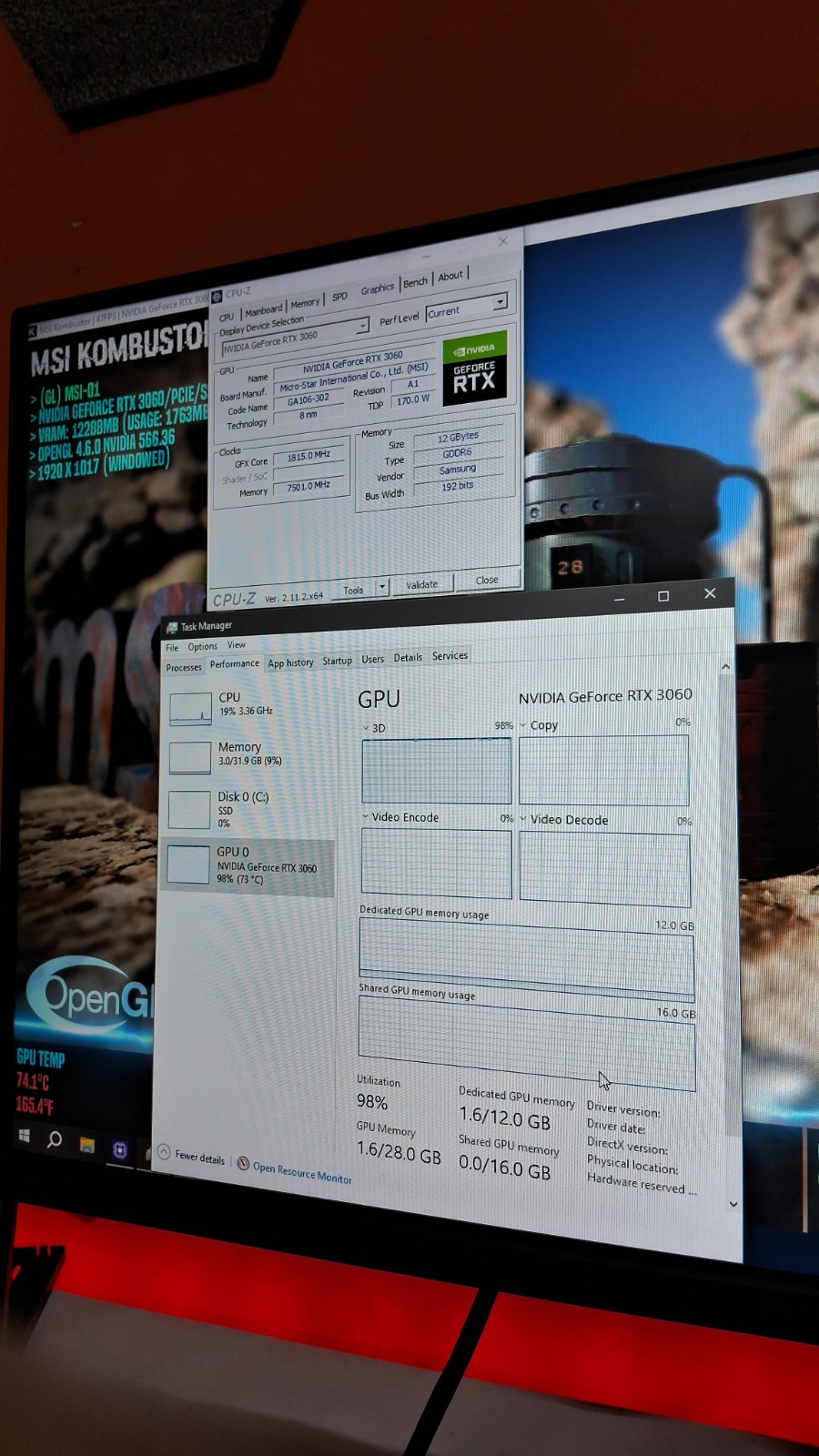Switch to the Processes tab

click(x=184, y=667)
